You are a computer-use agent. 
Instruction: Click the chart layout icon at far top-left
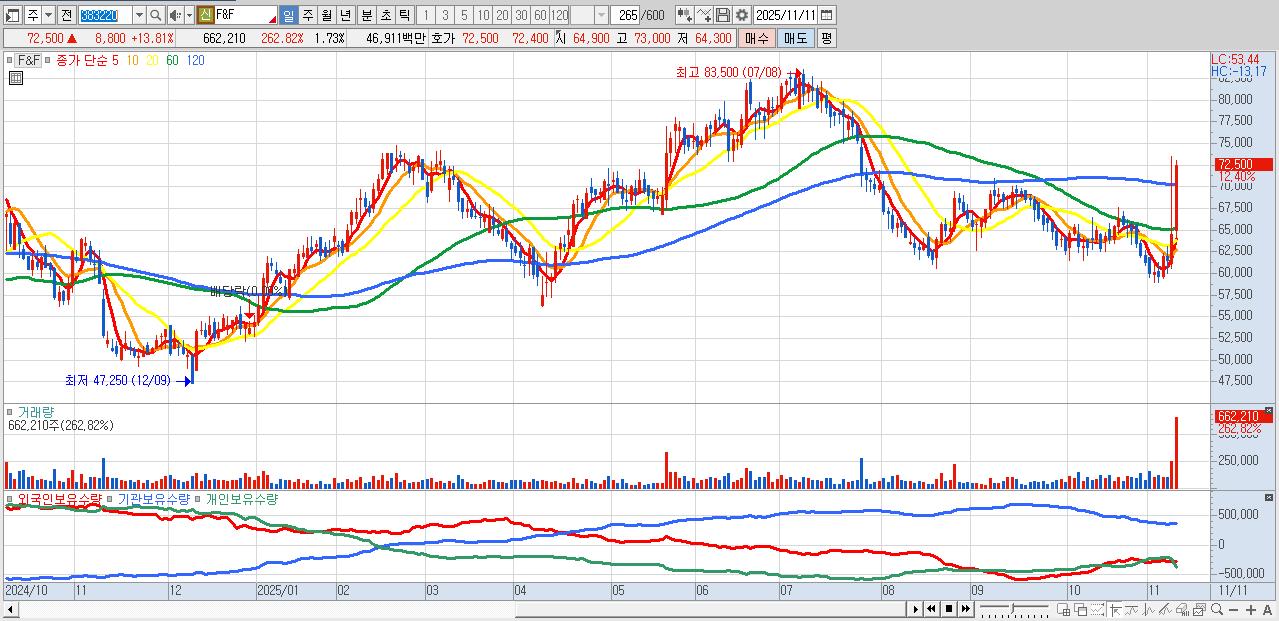tap(12, 15)
